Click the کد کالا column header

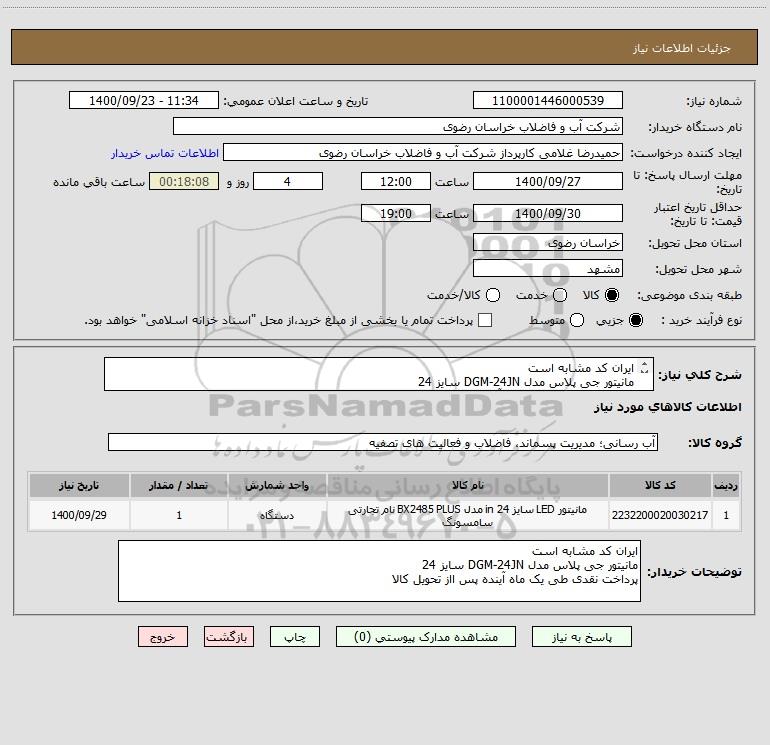[x=660, y=486]
